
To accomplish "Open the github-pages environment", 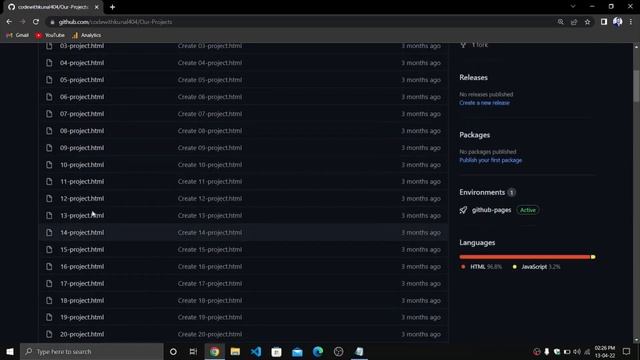I will pyautogui.click(x=491, y=210).
